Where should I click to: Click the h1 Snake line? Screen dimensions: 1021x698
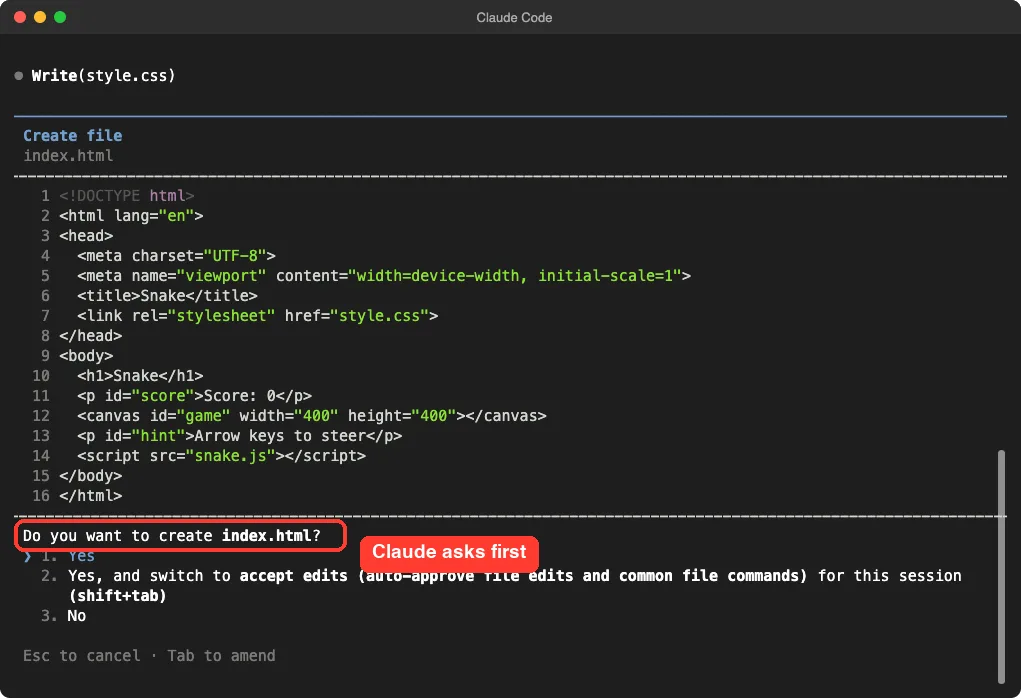tap(140, 376)
